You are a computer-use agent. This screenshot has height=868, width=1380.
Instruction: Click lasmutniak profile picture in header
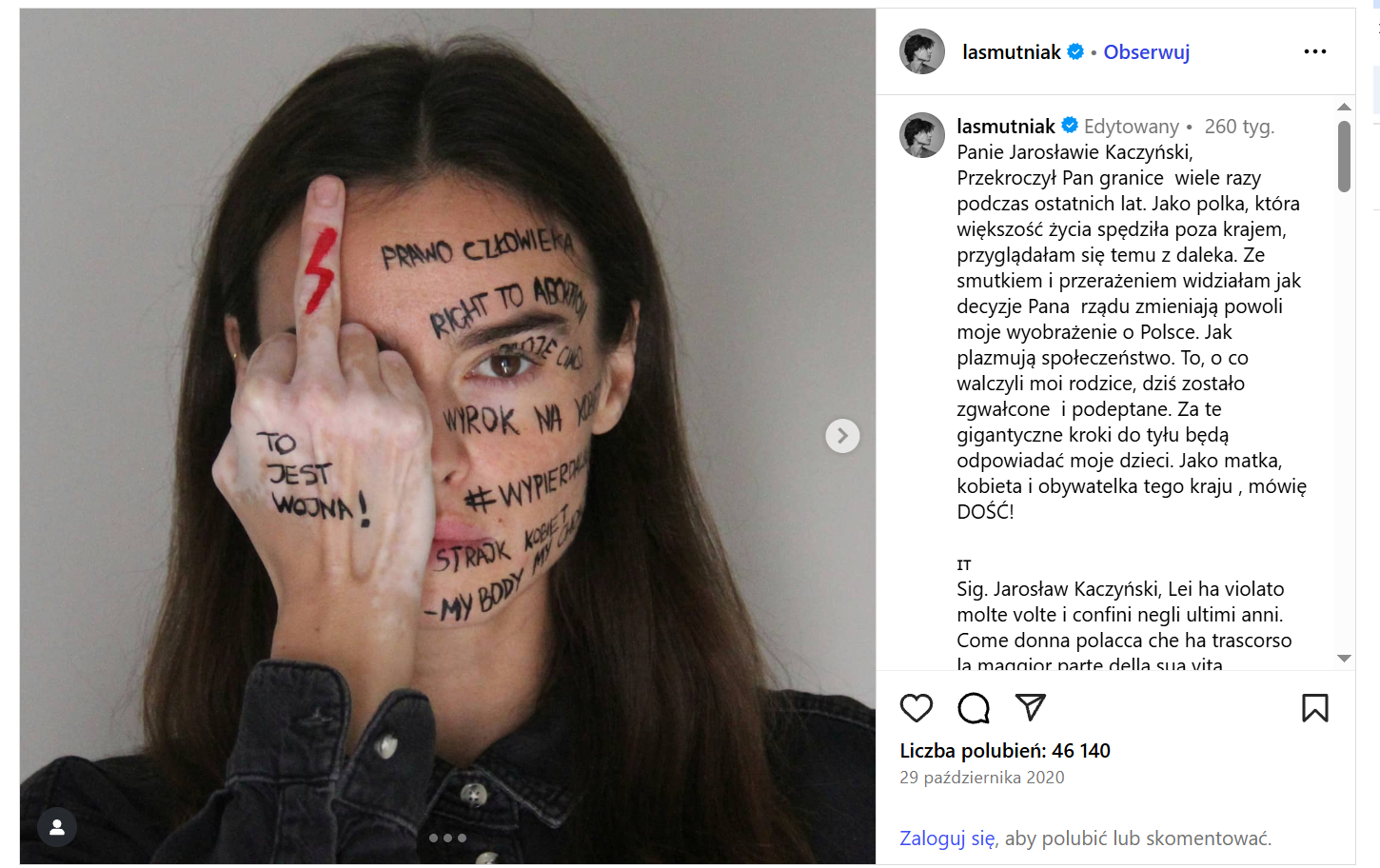point(922,51)
